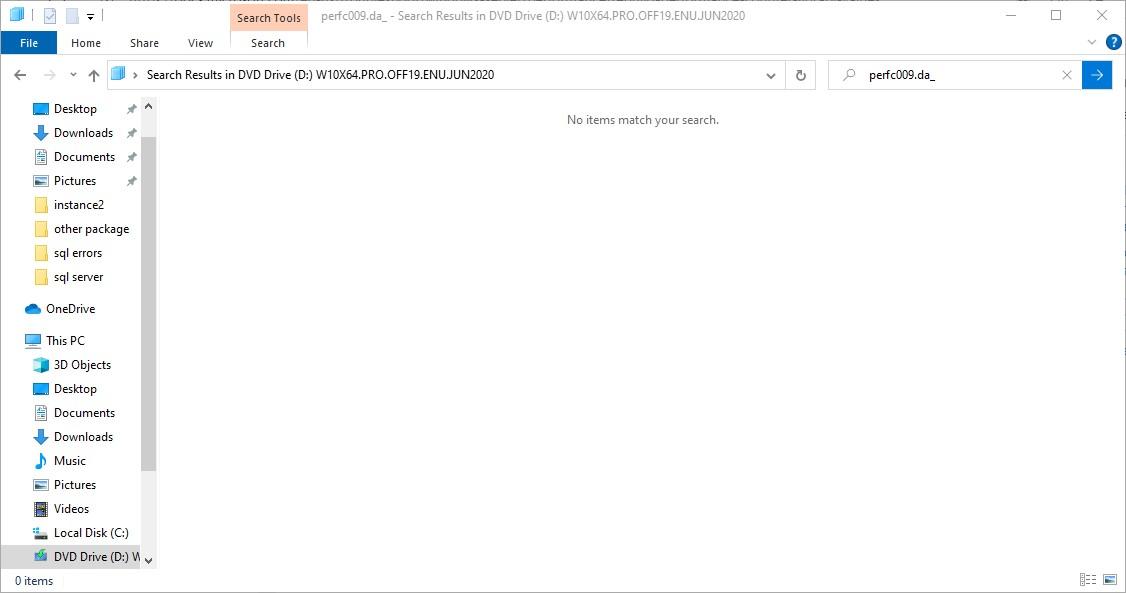This screenshot has width=1126, height=593.
Task: Click the navigation pane scrollbar thumb
Action: point(149,304)
